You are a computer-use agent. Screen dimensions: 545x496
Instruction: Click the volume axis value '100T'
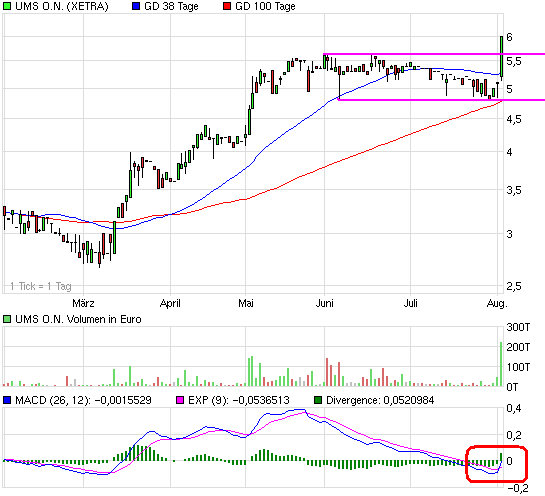518,367
